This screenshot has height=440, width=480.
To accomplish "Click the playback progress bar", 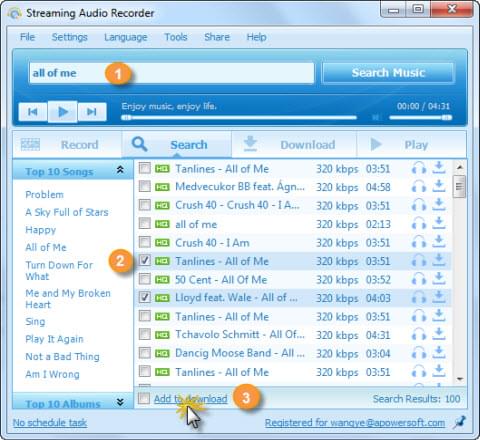I will (x=239, y=117).
